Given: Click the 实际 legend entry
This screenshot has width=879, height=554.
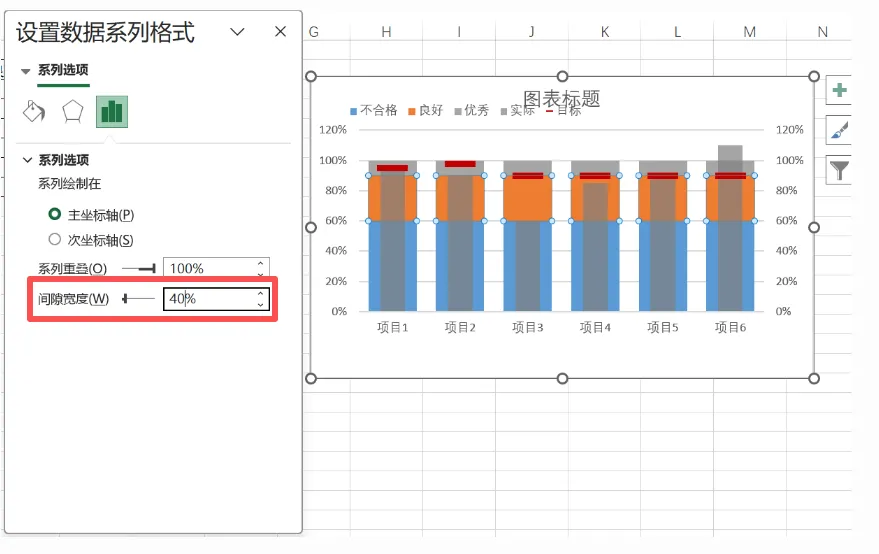Looking at the screenshot, I should [x=518, y=110].
